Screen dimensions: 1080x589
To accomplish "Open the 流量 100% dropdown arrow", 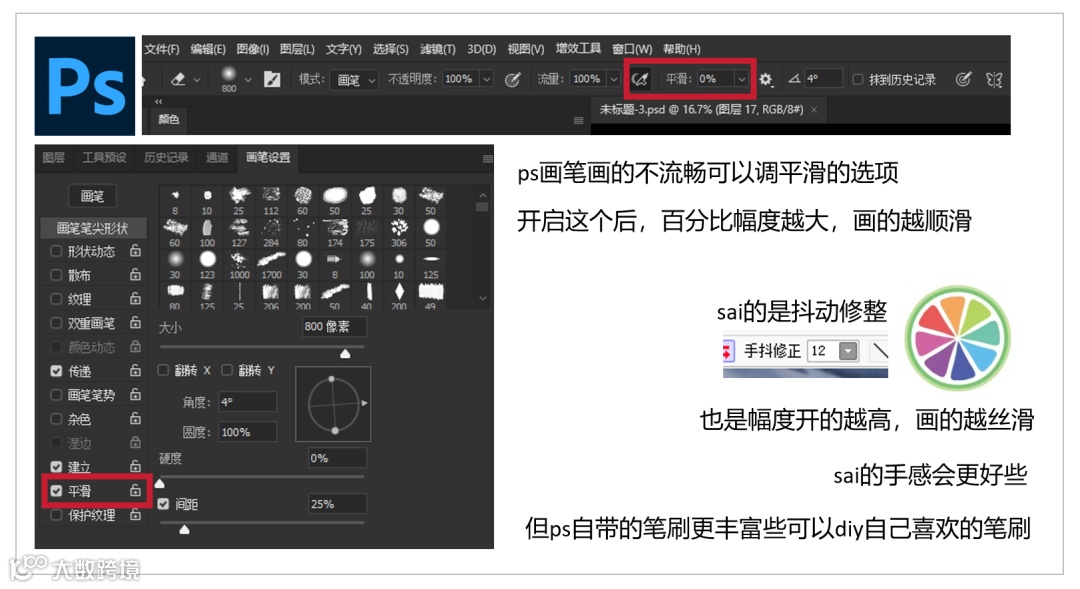I will (x=613, y=79).
